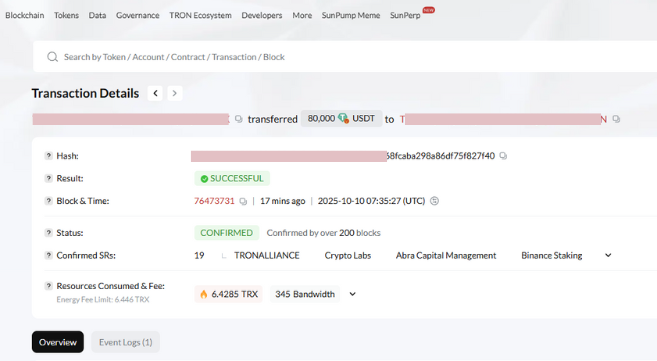657x361 pixels.
Task: Click 'Confirmed by over 200 blocks' text
Action: [323, 233]
